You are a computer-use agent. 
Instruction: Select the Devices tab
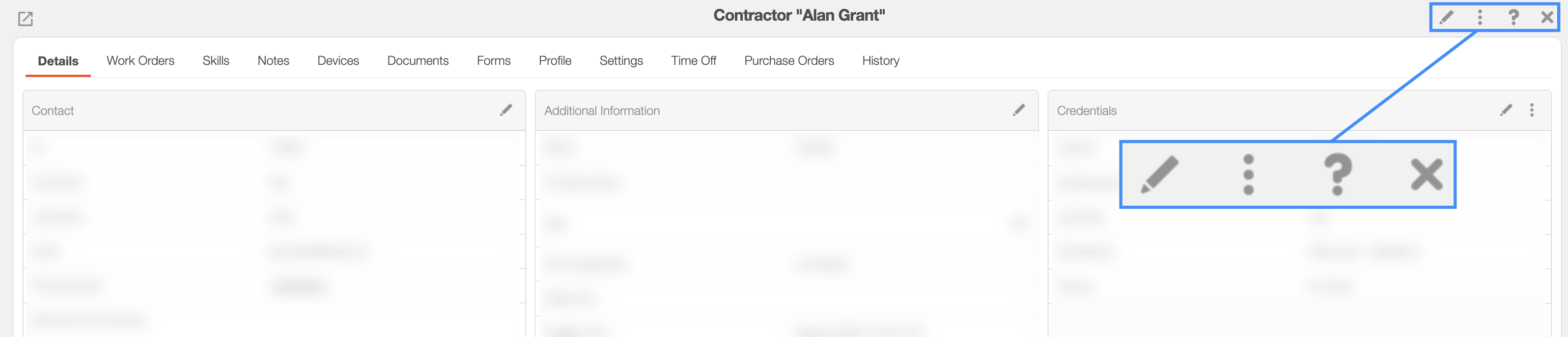click(338, 61)
